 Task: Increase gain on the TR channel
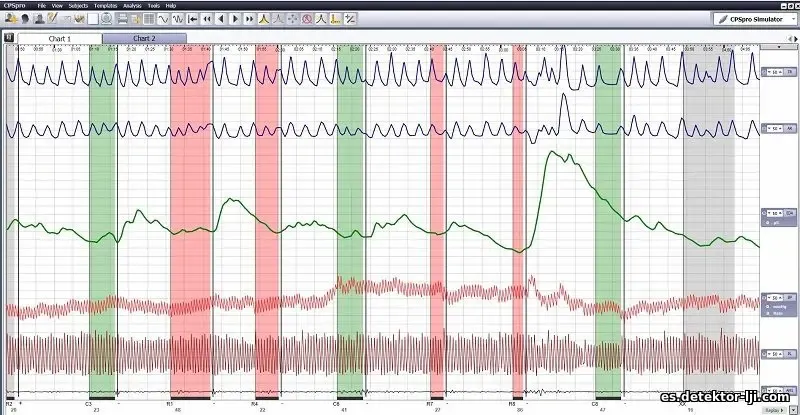781,72
